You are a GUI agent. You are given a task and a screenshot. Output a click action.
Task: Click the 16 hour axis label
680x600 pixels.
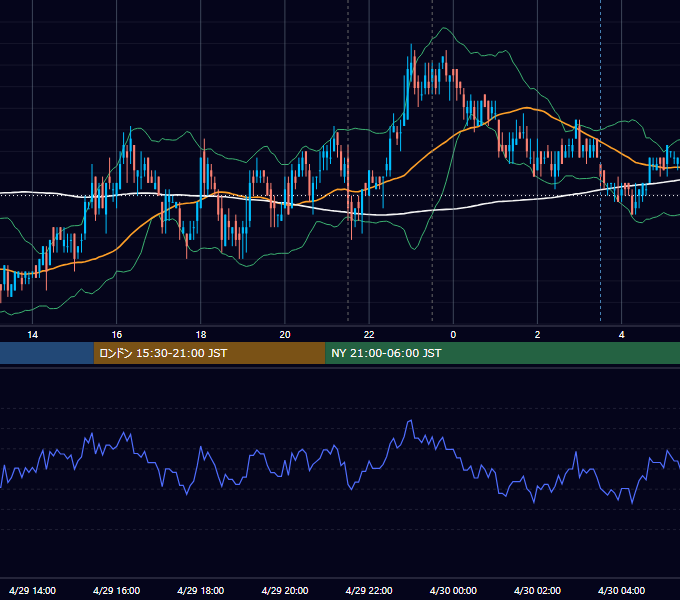117,335
